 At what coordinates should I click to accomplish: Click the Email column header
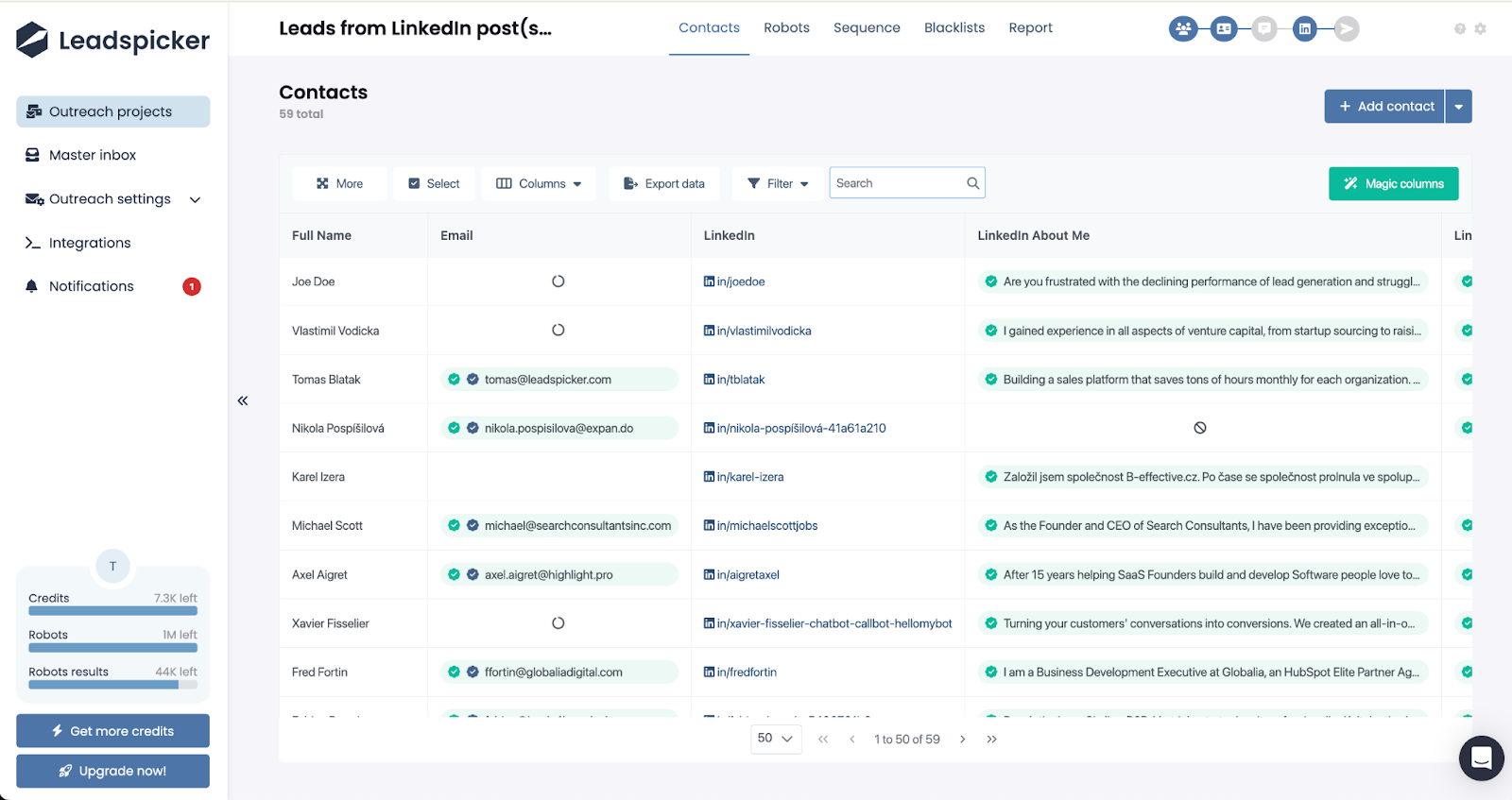click(456, 235)
